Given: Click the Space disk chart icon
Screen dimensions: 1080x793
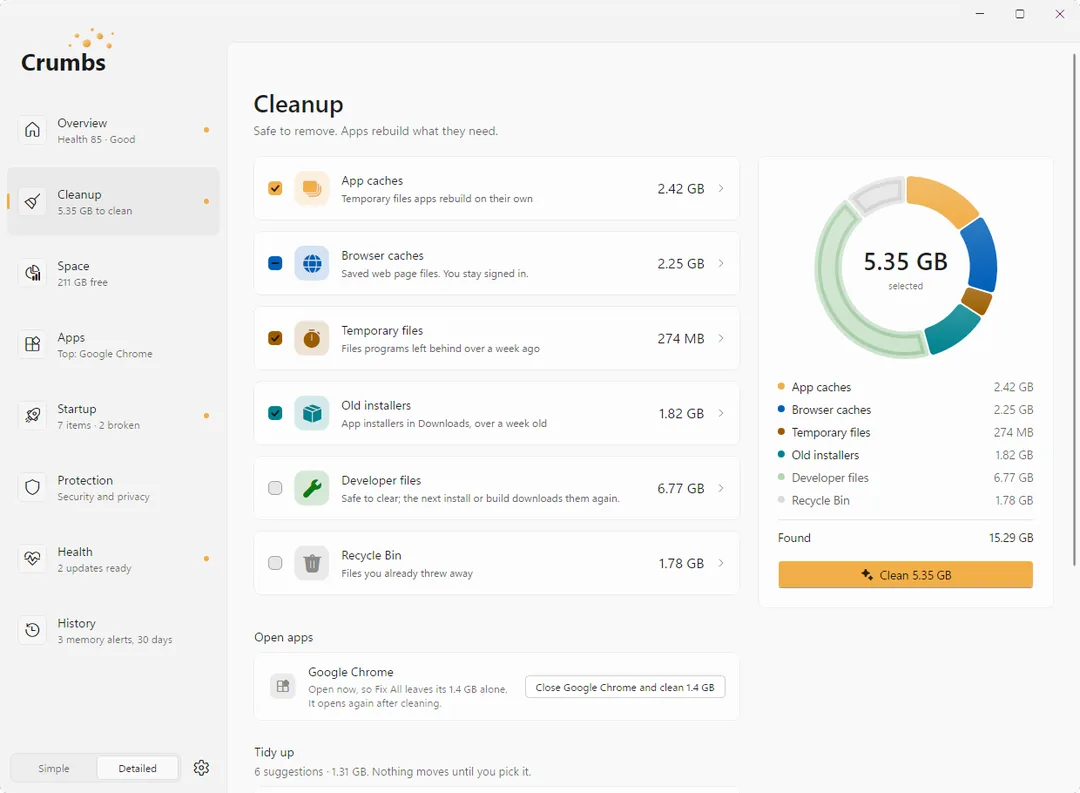Looking at the screenshot, I should 32,273.
